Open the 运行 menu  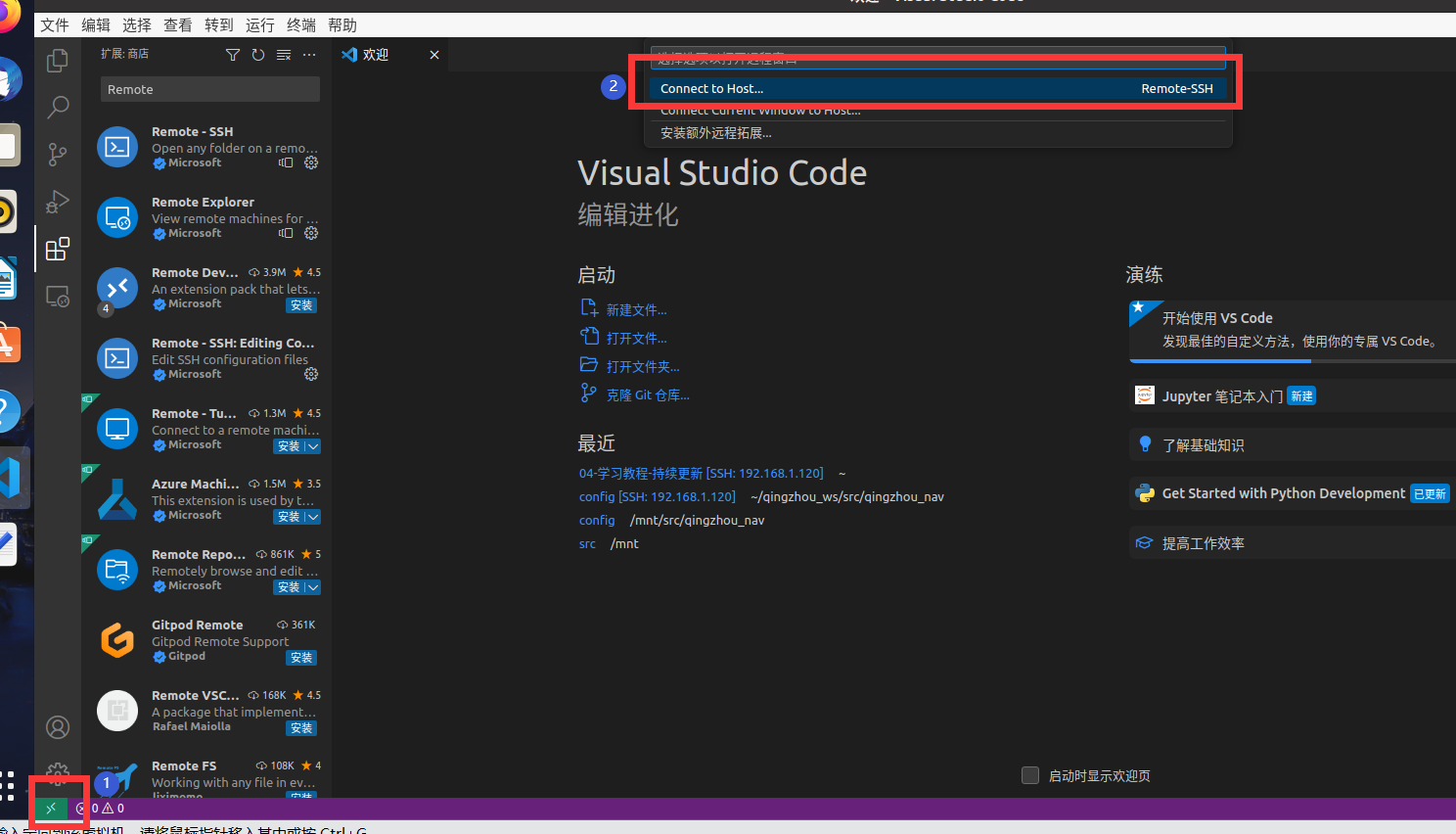tap(260, 25)
